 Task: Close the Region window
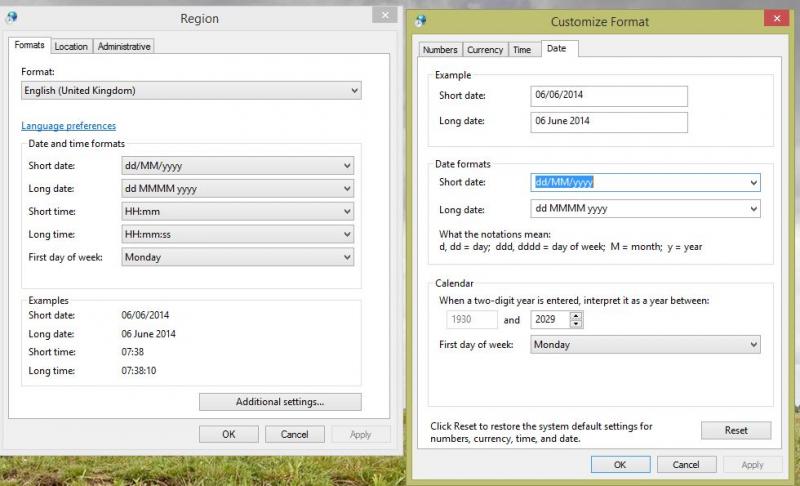[x=384, y=15]
